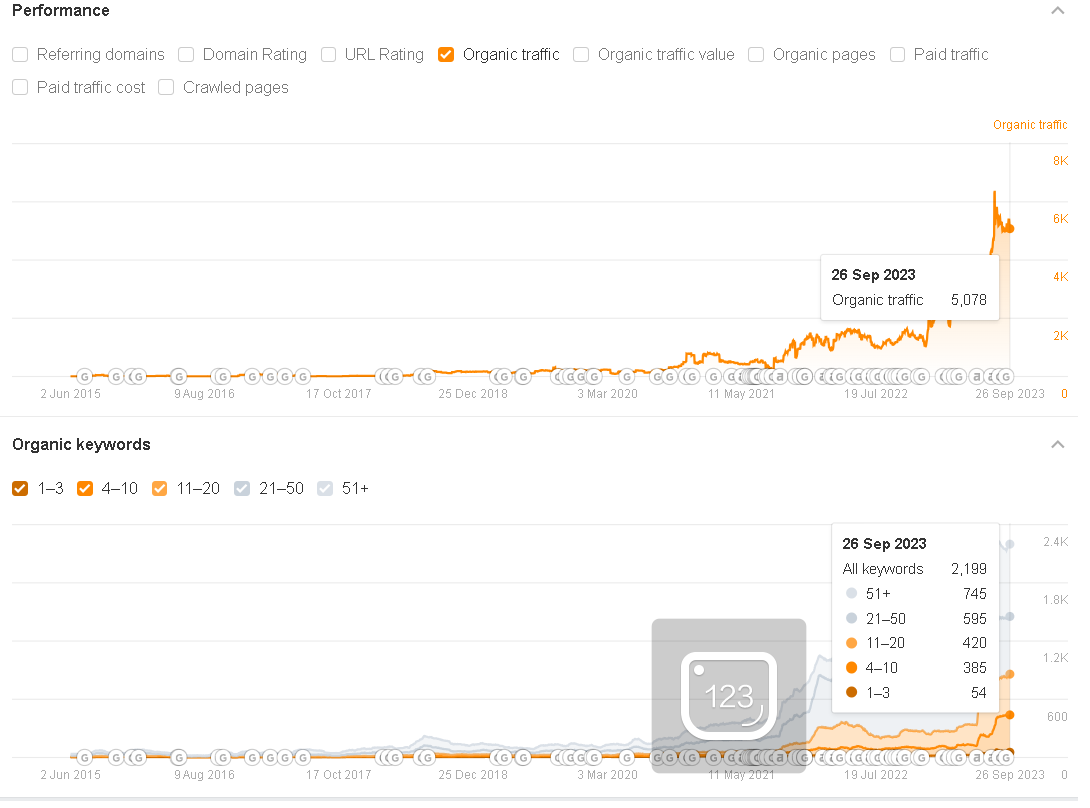Show Organic traffic value on chart
1090x808 pixels.
(581, 55)
